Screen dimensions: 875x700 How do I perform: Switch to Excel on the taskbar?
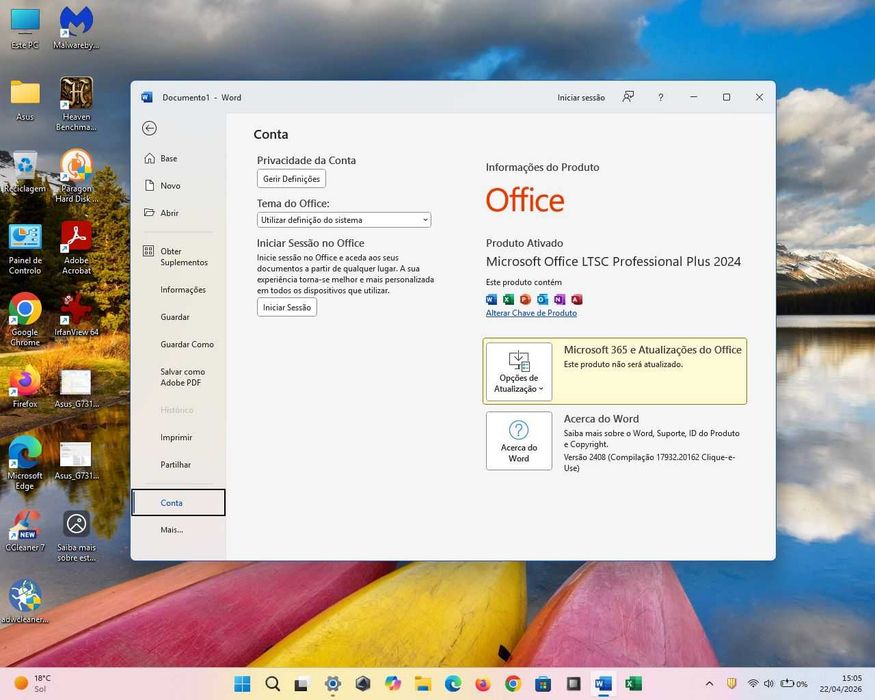pyautogui.click(x=633, y=684)
